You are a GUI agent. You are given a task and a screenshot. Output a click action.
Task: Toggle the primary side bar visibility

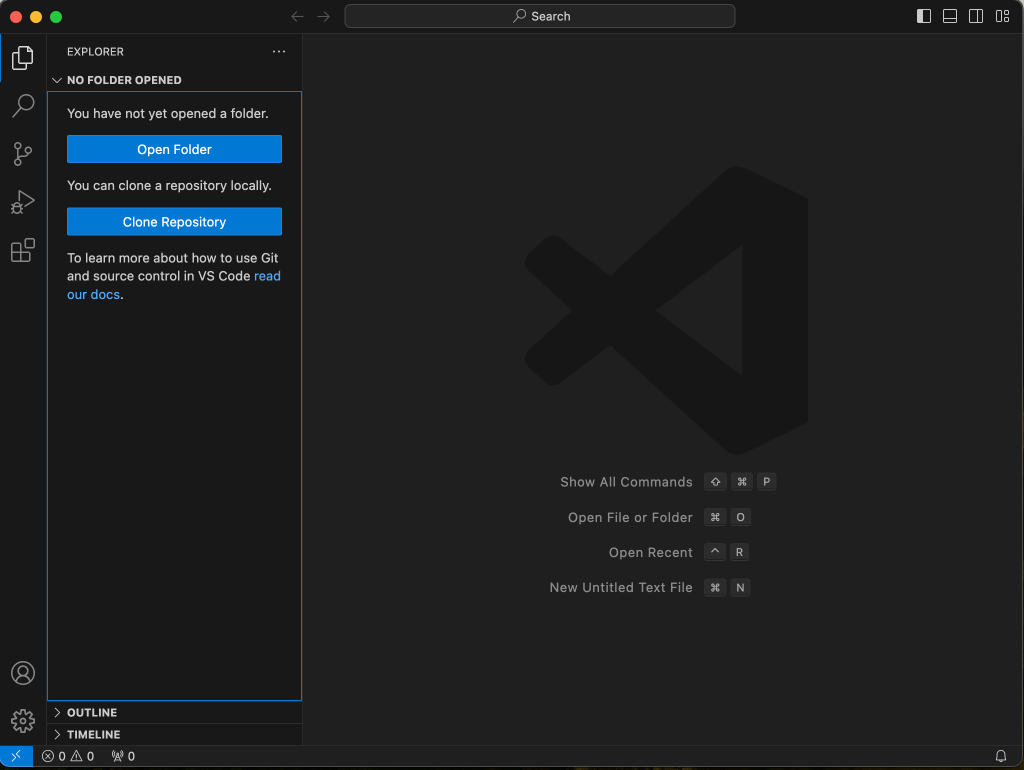pyautogui.click(x=924, y=16)
